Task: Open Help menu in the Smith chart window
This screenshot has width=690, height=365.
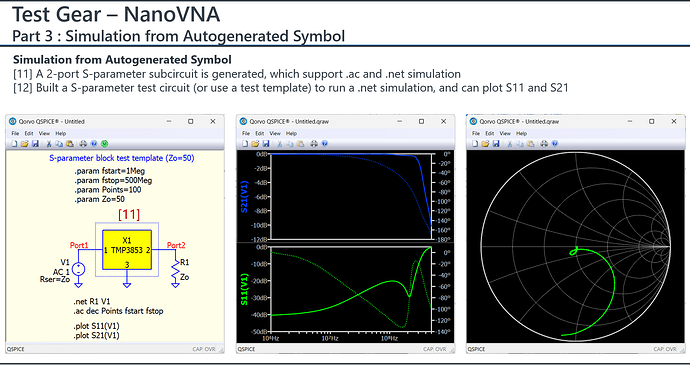Action: click(521, 133)
